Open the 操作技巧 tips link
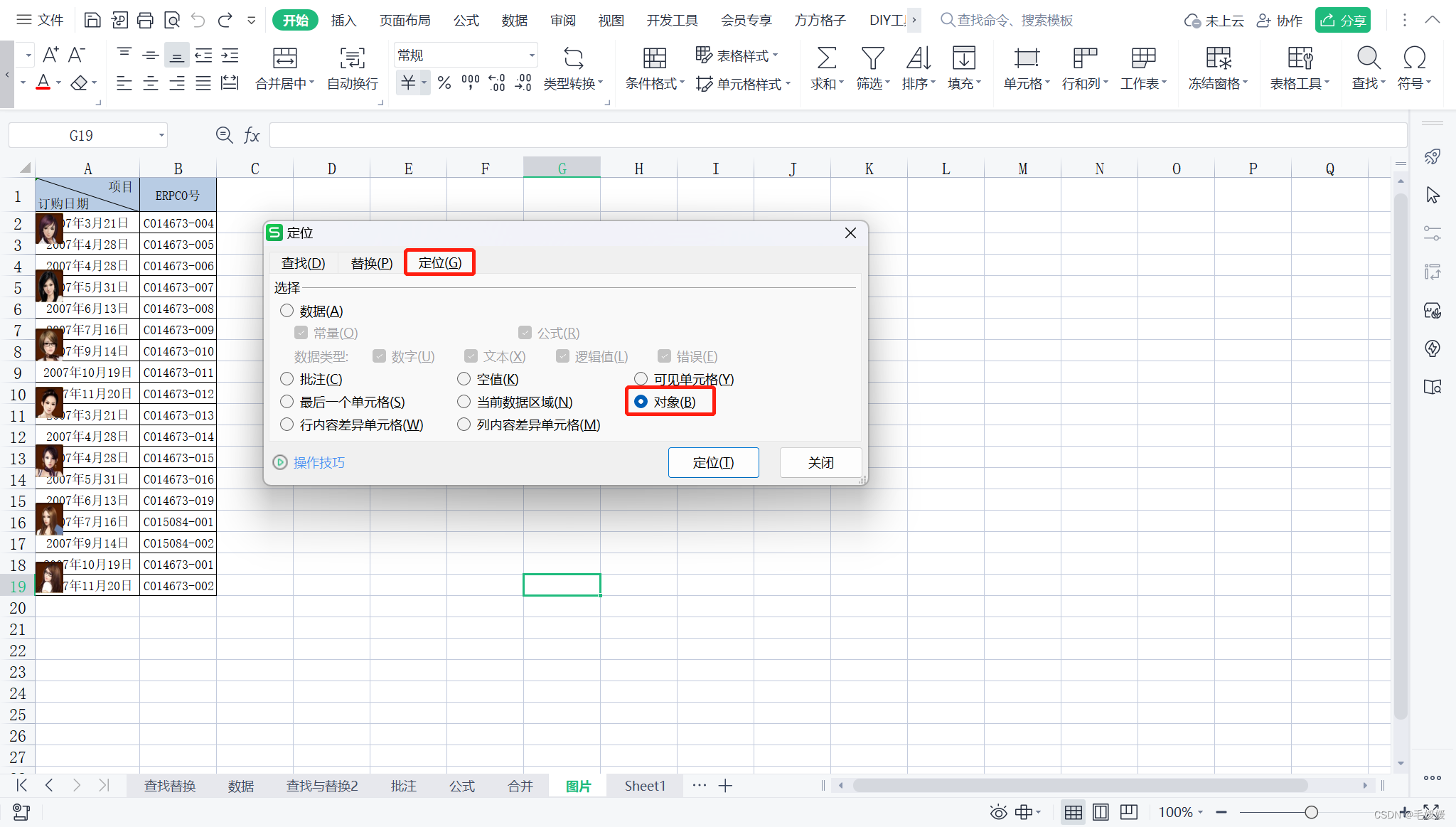This screenshot has width=1456, height=827. 318,463
